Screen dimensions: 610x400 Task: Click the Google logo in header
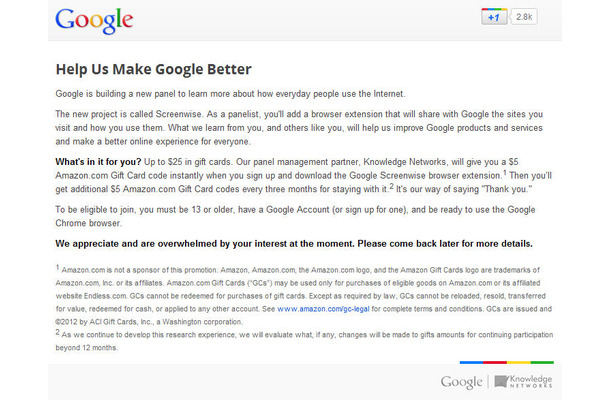pos(94,21)
